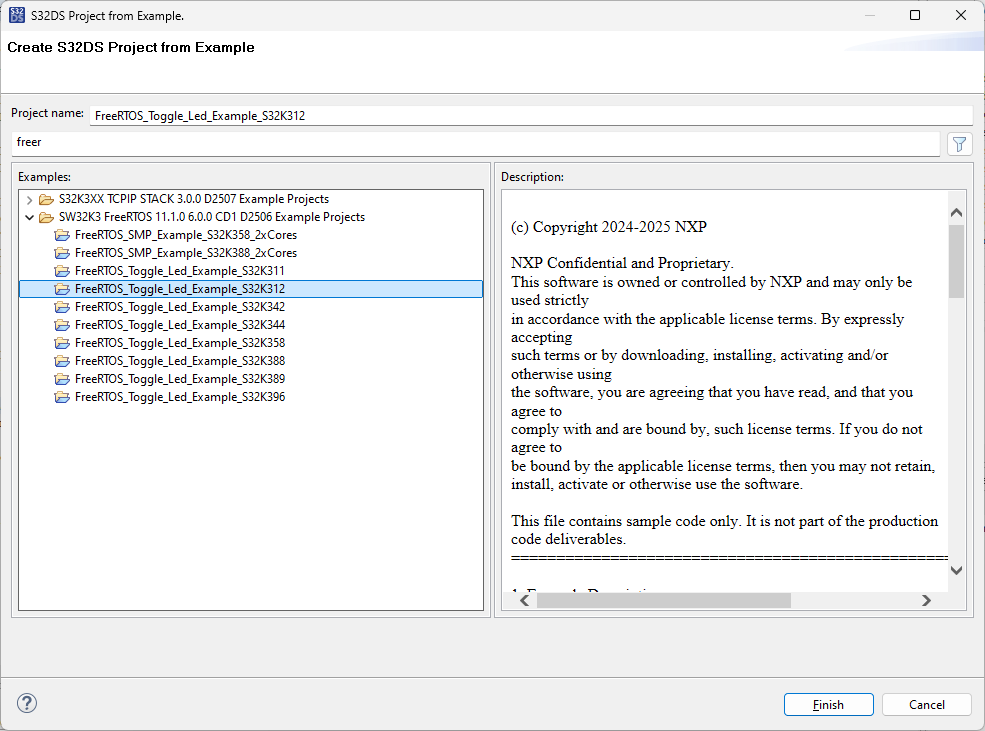985x731 pixels.
Task: Click the filter funnel icon beside search
Action: tap(959, 144)
